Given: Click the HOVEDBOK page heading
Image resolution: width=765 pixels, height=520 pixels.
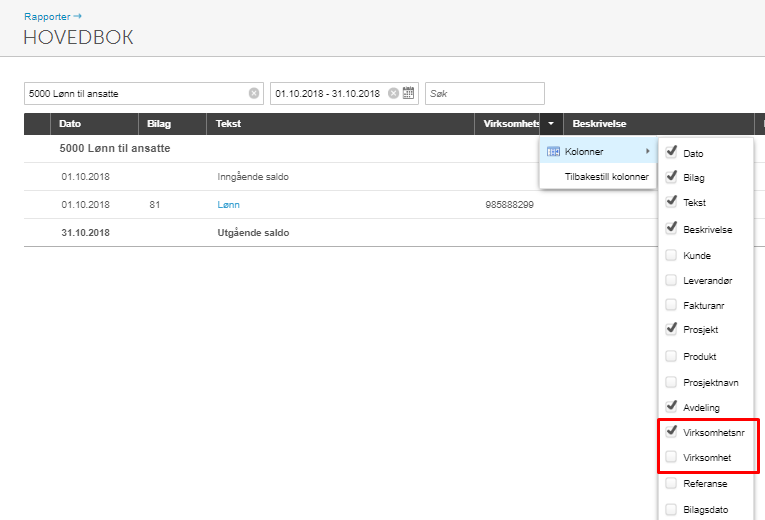Looking at the screenshot, I should point(79,38).
